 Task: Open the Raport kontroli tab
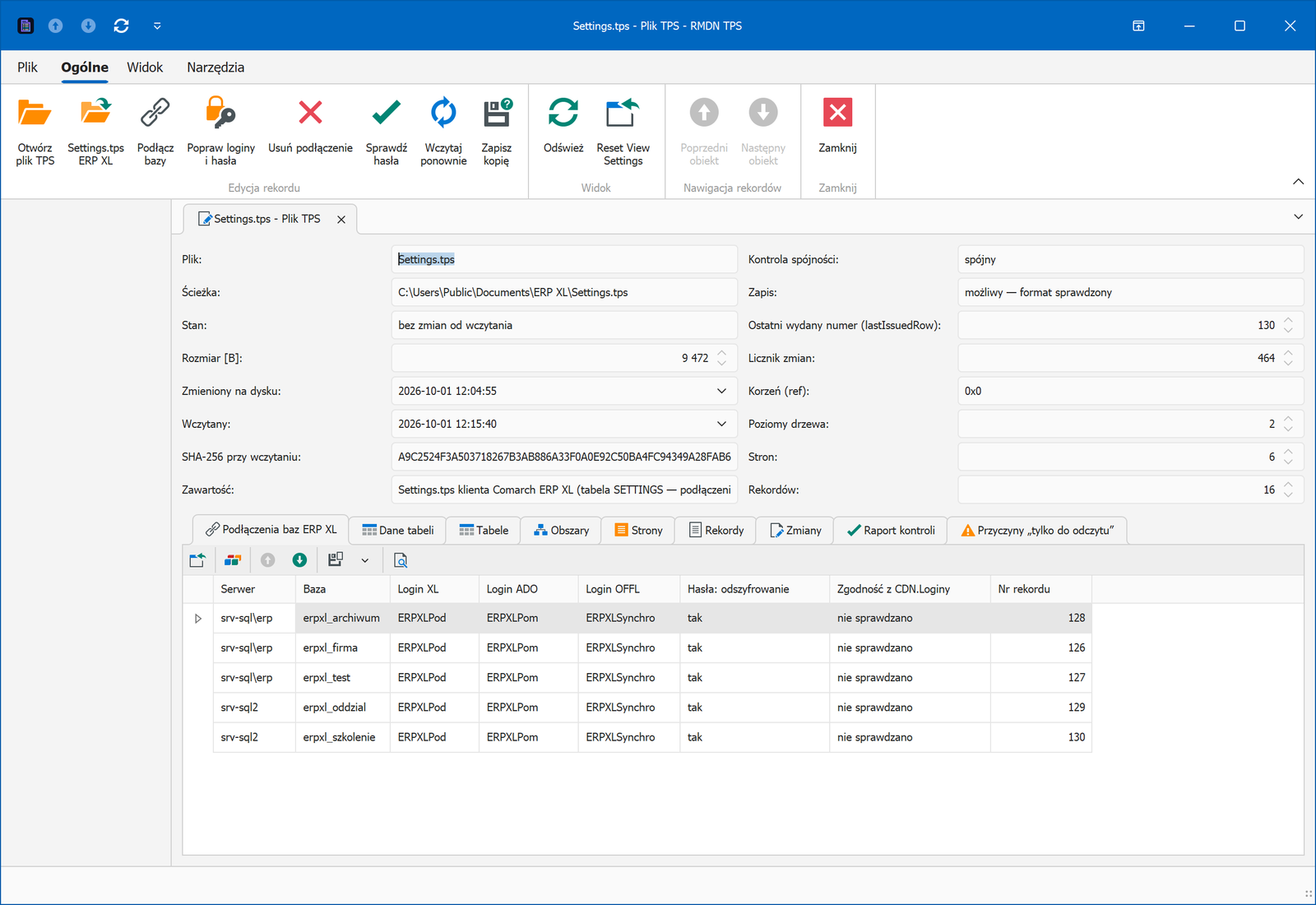pos(891,531)
